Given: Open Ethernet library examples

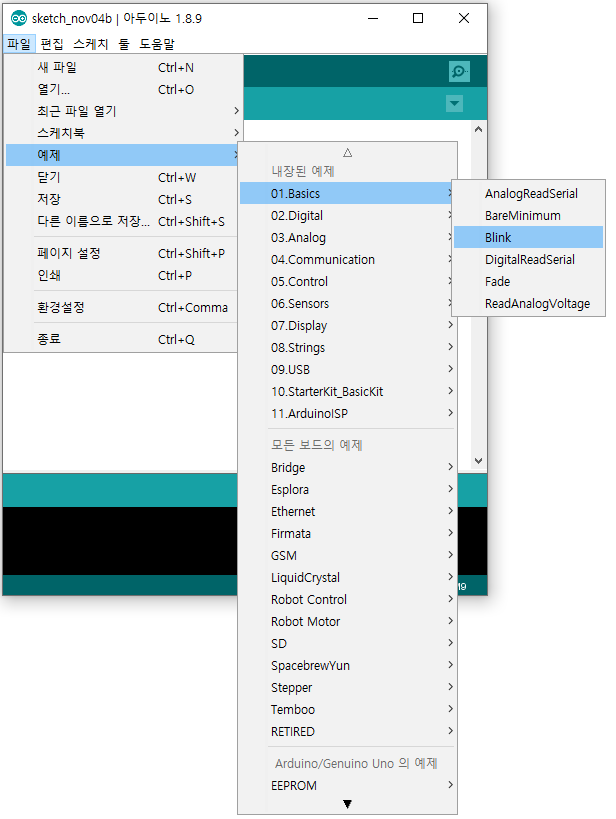Looking at the screenshot, I should tap(347, 511).
